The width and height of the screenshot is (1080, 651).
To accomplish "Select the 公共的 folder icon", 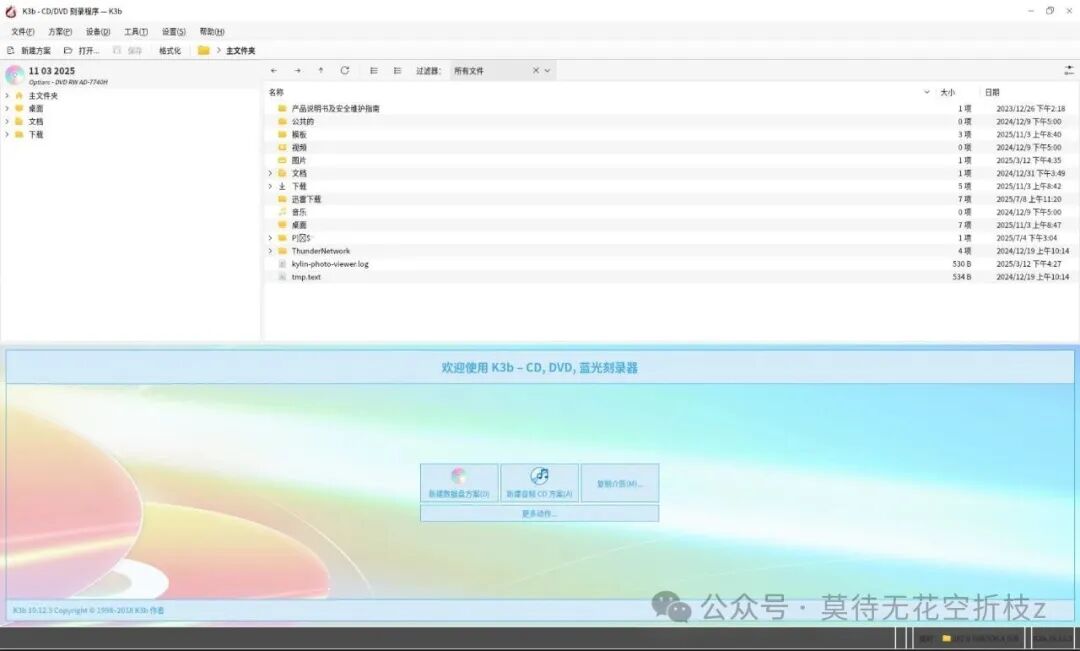I will click(x=282, y=121).
